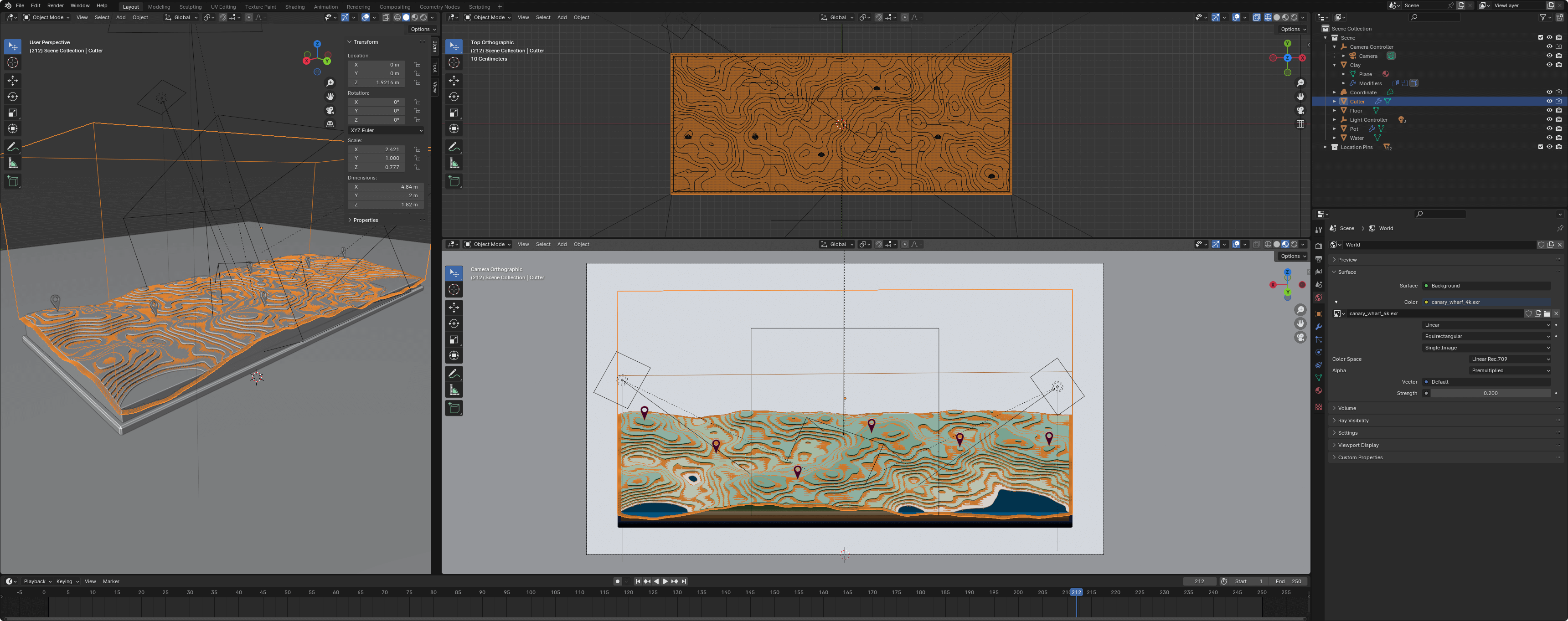Screen dimensions: 1568x621
Task: Open the Equirectangular projection dropdown
Action: pos(1486,336)
